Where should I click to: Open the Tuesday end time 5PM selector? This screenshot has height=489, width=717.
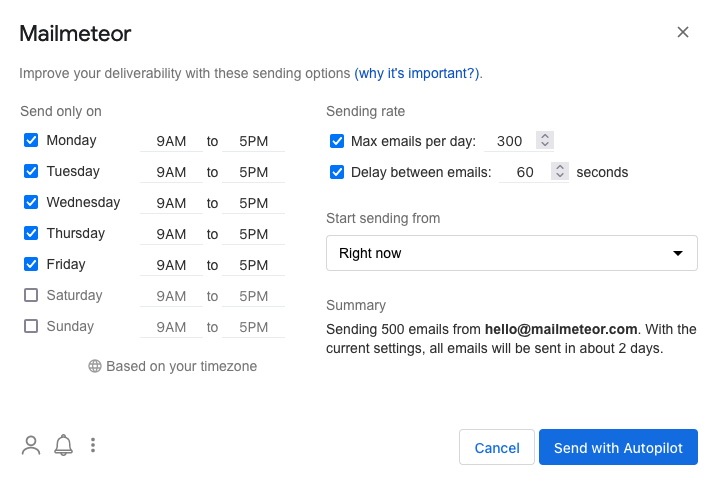(253, 172)
